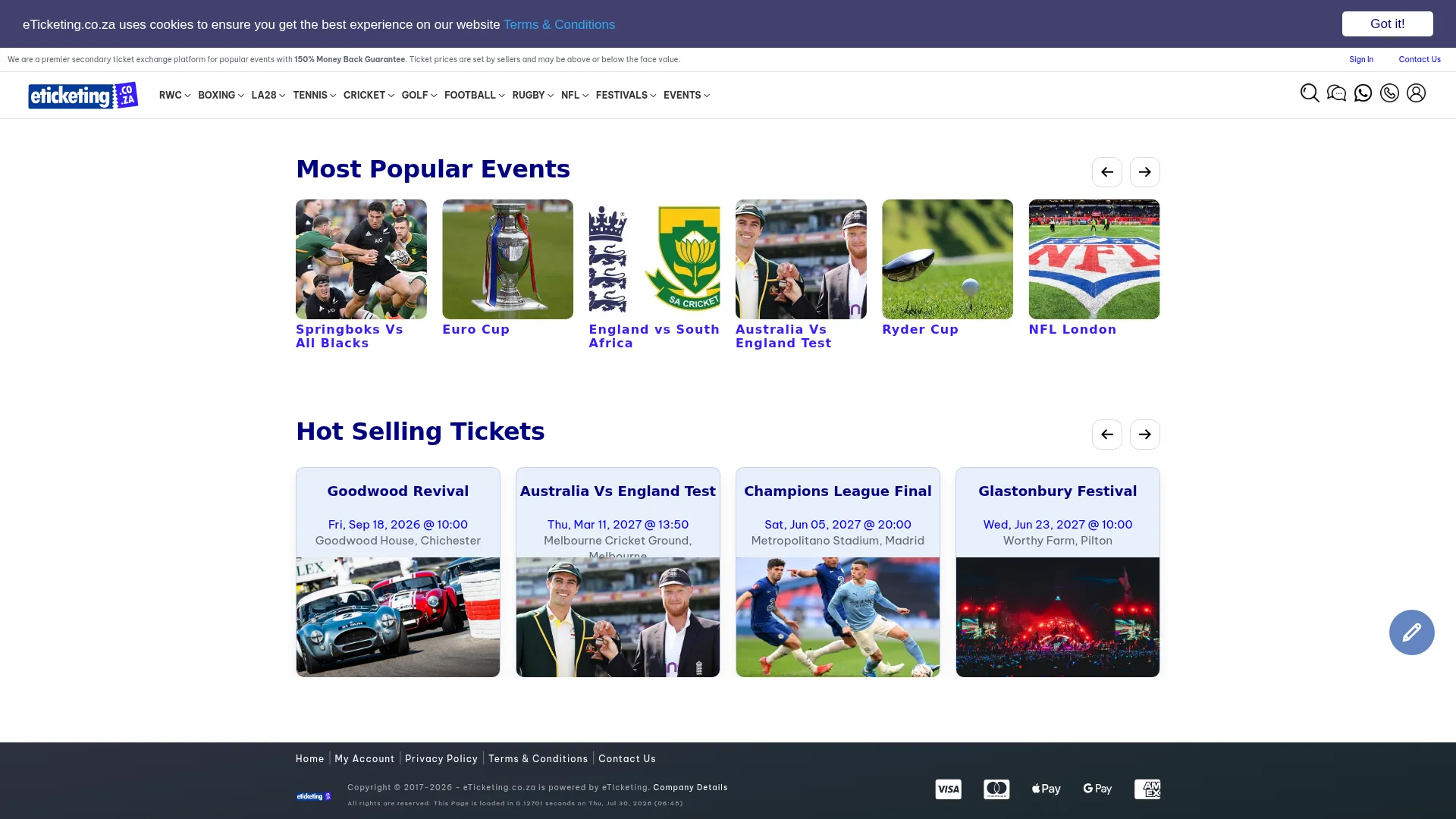Click Goodwood Revival racing cars image

click(398, 617)
